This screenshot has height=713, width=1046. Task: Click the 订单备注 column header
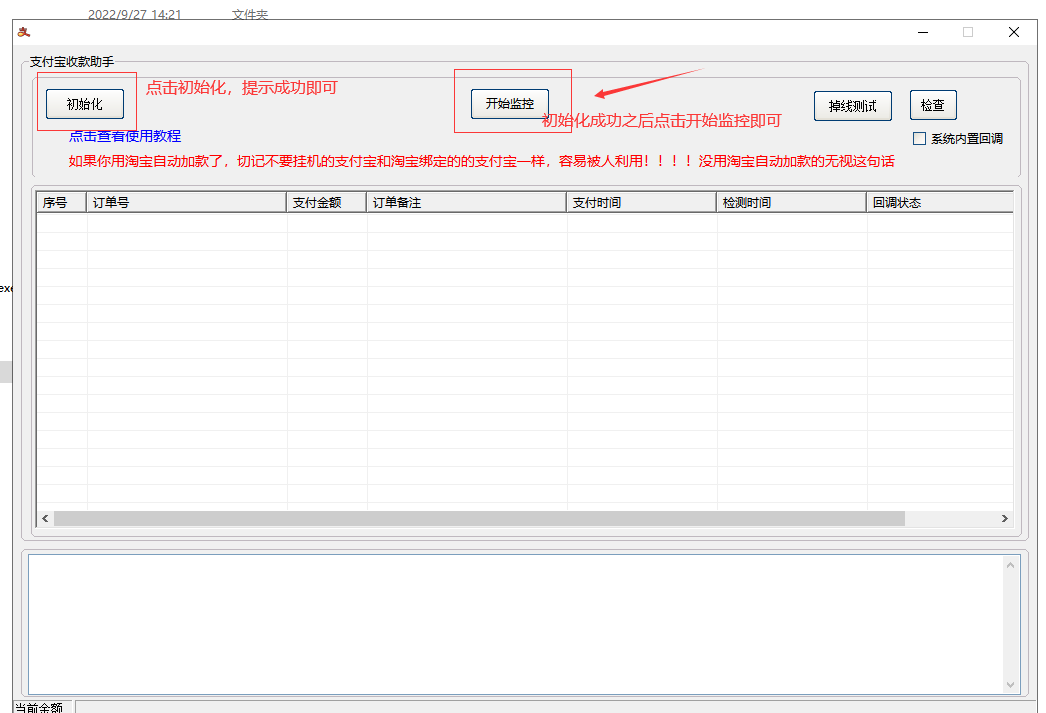(x=466, y=202)
